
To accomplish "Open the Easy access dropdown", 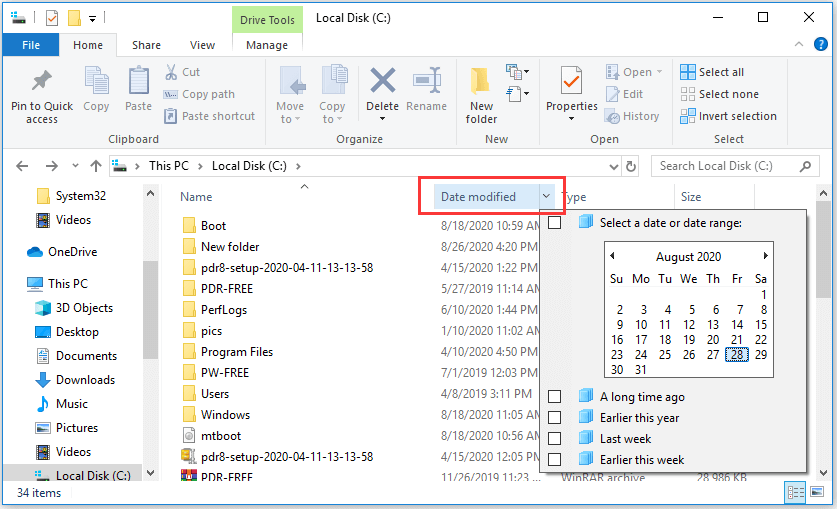I will pyautogui.click(x=517, y=94).
